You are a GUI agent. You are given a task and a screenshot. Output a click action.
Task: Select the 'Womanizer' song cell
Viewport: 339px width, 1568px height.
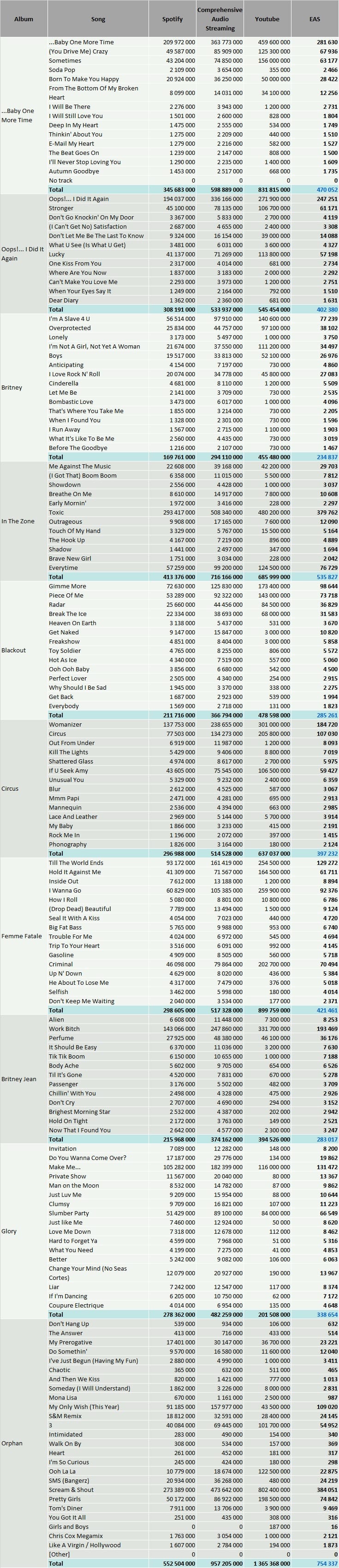[98, 724]
